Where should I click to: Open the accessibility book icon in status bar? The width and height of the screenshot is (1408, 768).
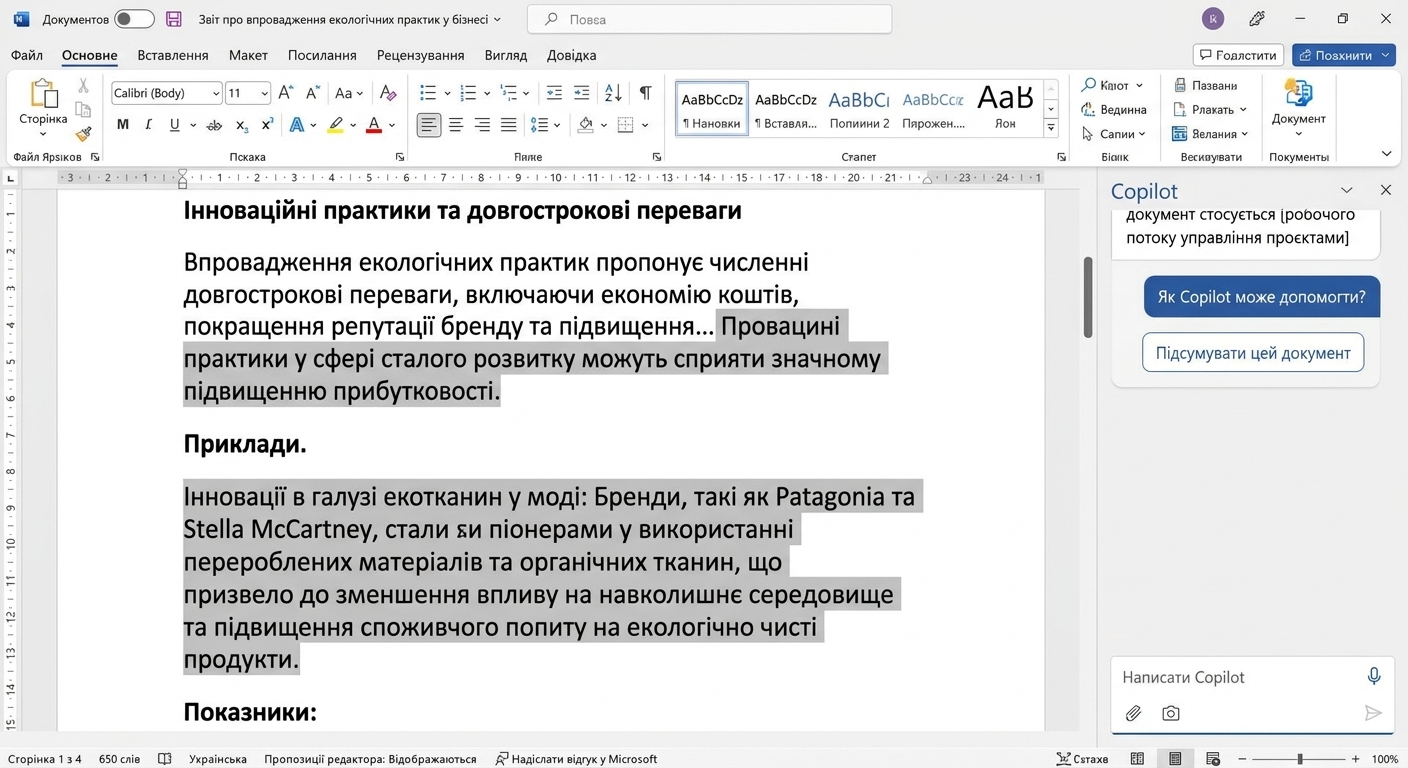click(165, 759)
